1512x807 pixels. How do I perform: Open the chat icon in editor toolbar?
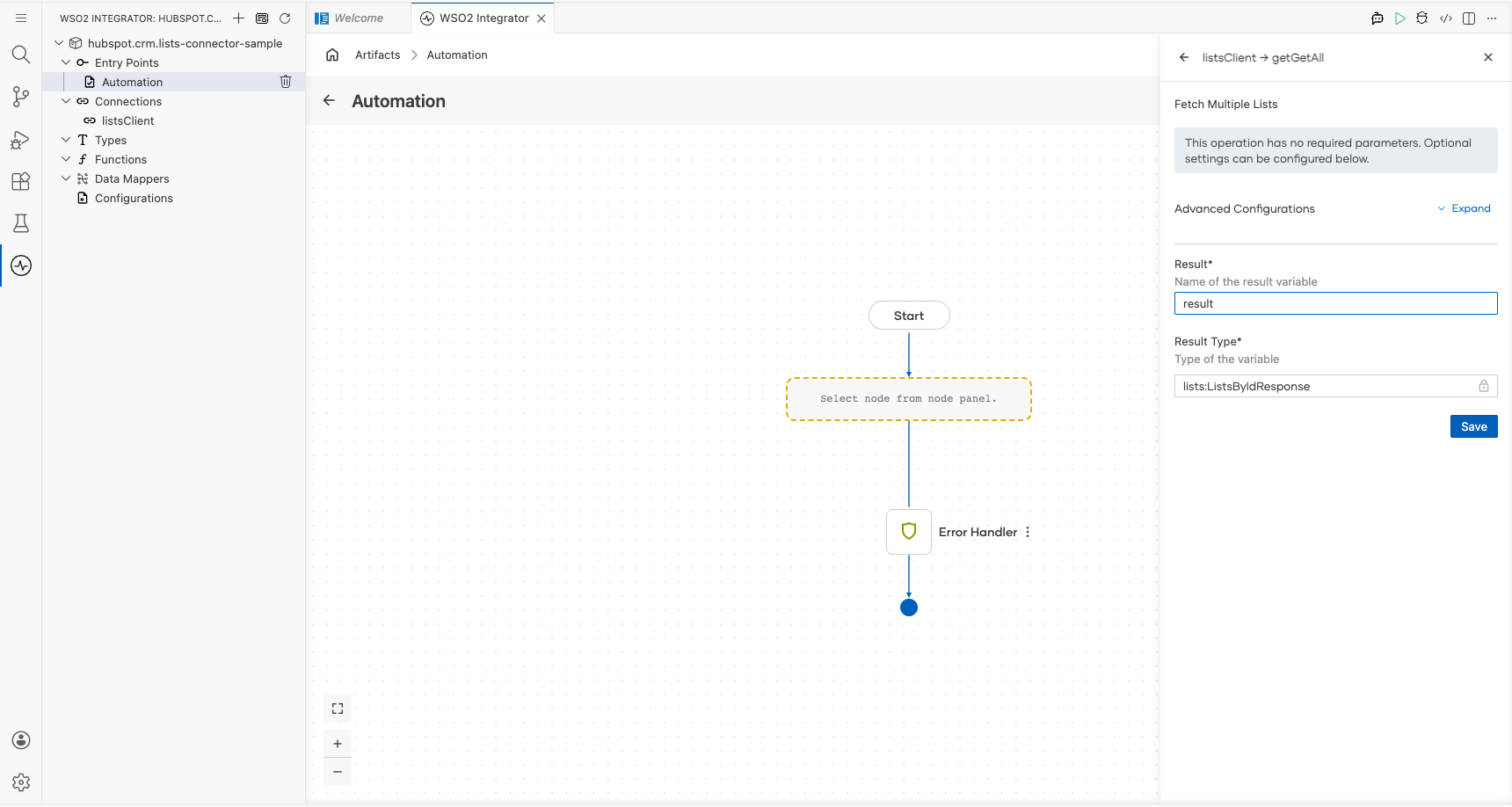1378,18
